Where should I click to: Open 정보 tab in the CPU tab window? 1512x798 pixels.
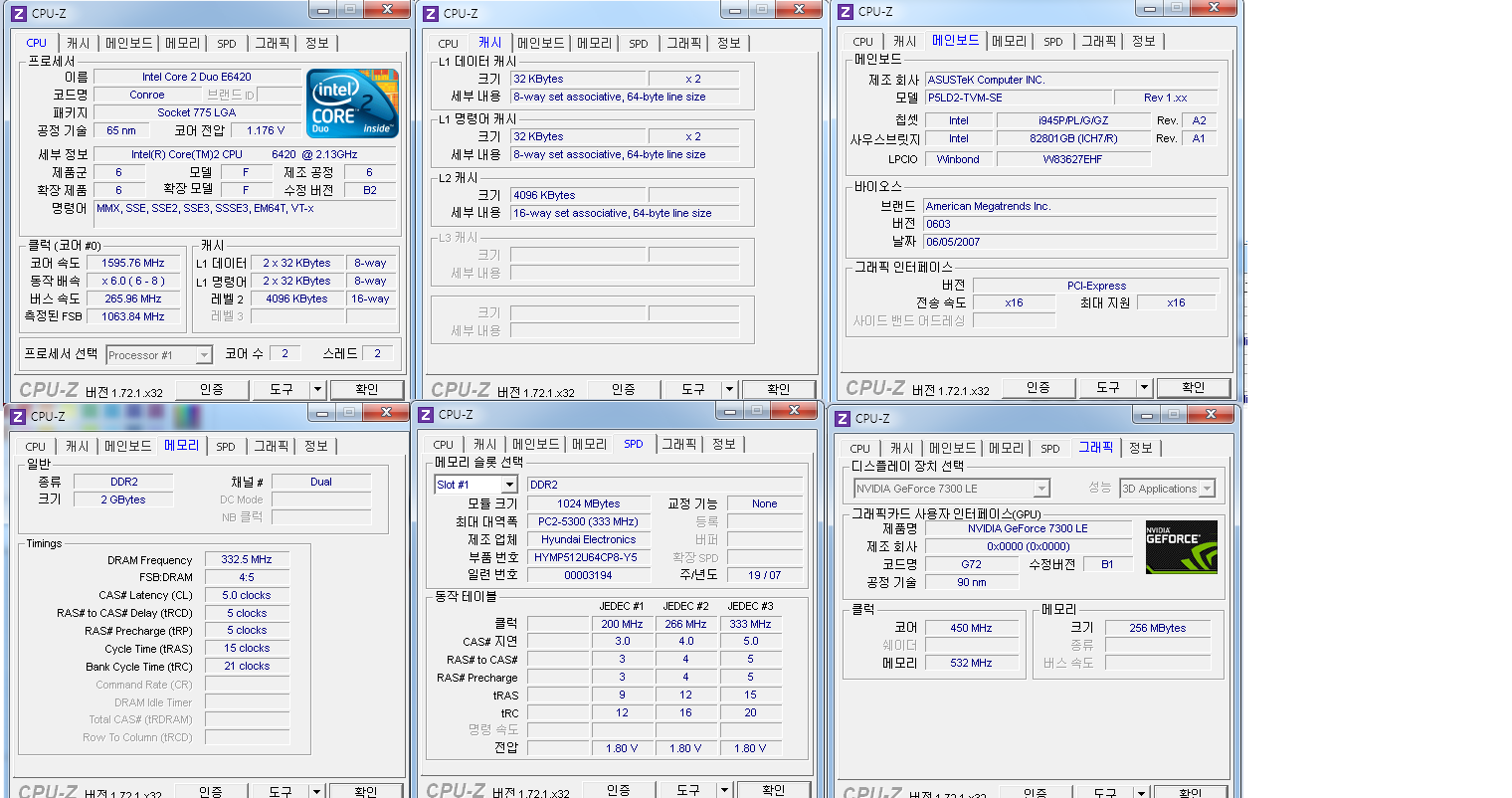[x=317, y=44]
